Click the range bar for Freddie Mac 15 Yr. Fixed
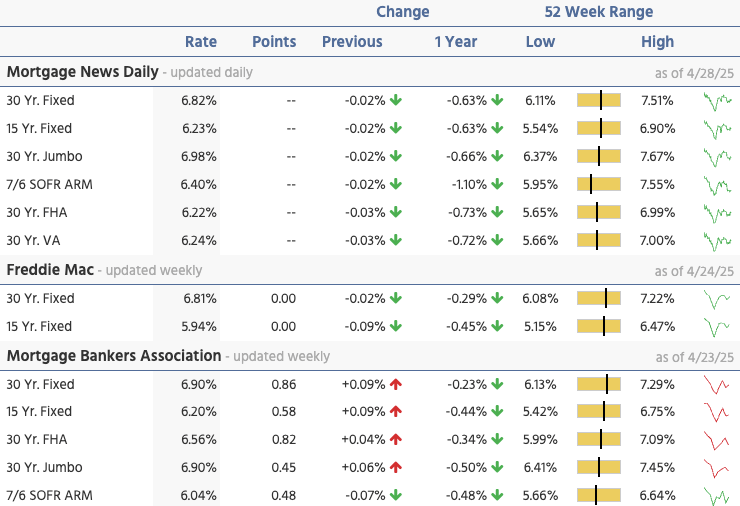The width and height of the screenshot is (740, 506). click(x=599, y=326)
